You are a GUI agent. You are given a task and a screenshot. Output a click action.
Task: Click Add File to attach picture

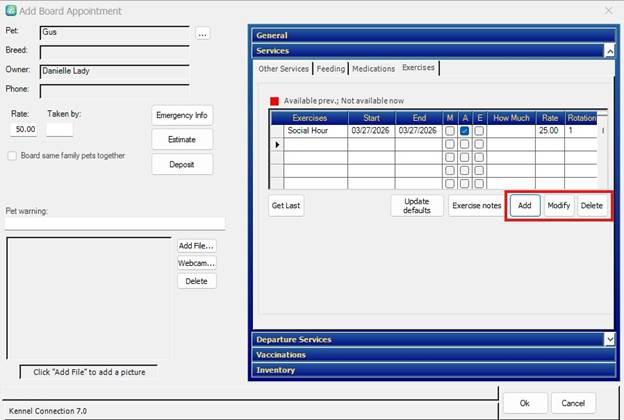196,246
